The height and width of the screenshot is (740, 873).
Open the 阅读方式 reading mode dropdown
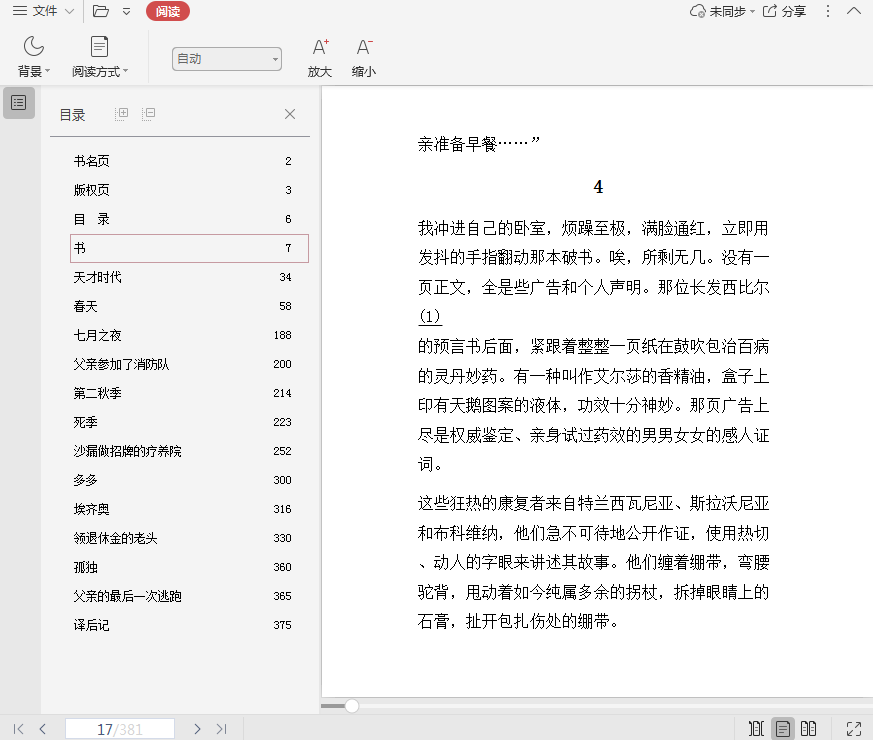(100, 58)
